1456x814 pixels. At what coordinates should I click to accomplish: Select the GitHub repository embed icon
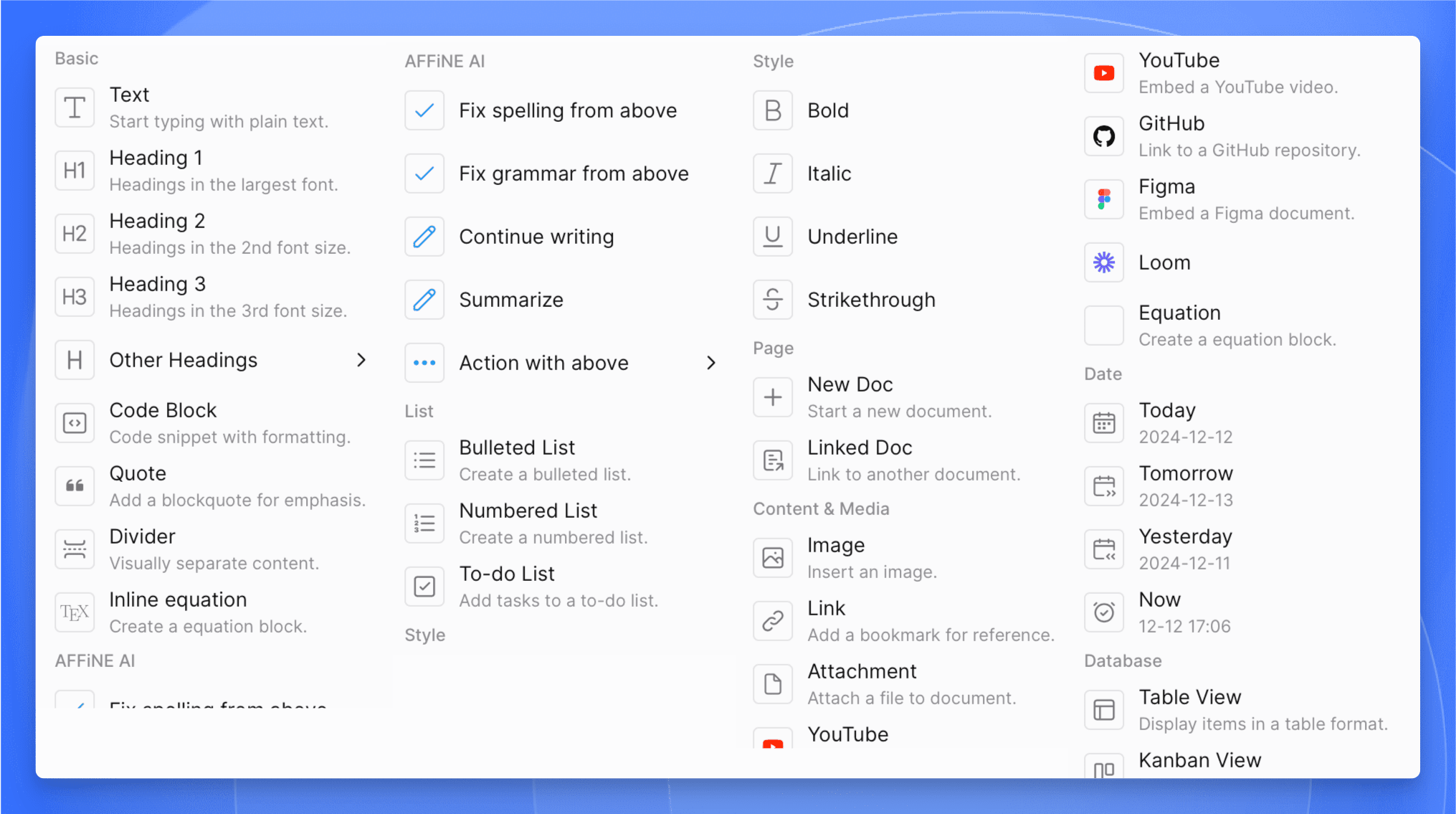(x=1103, y=136)
